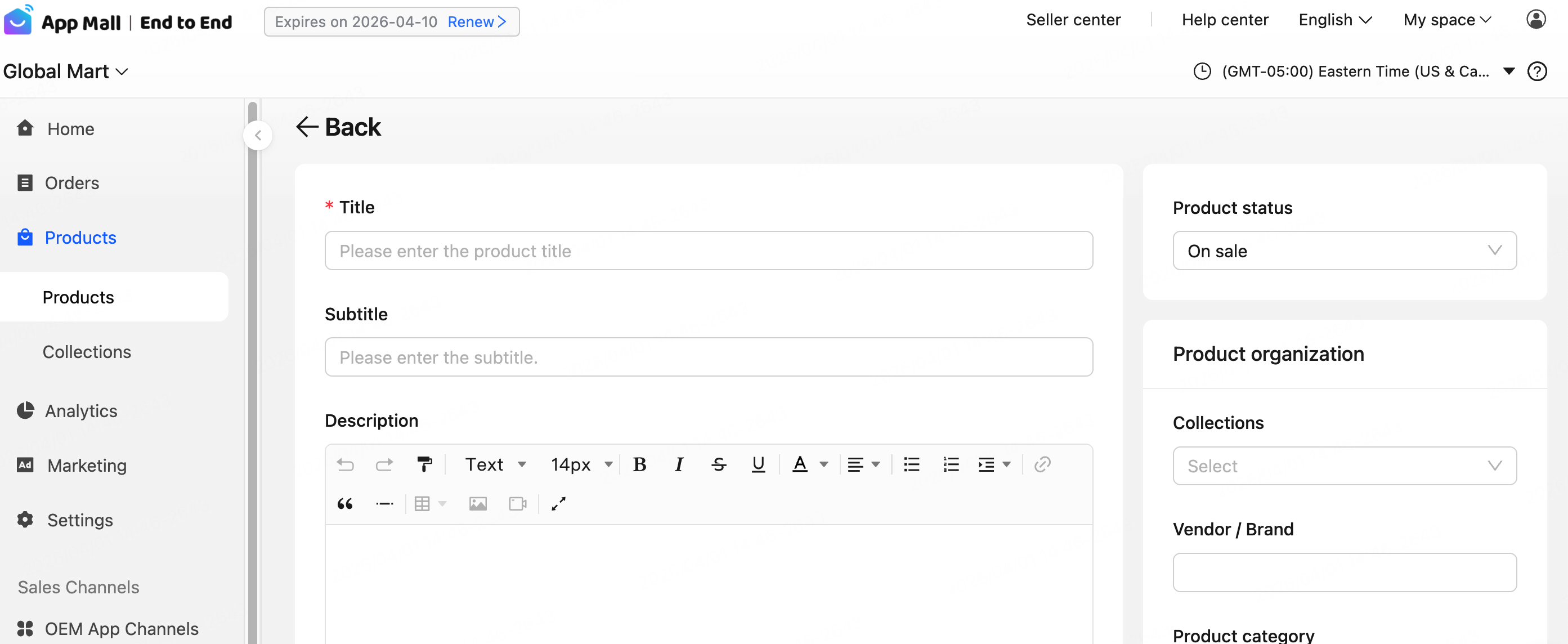
Task: Toggle strikethrough text formatting
Action: coord(718,464)
